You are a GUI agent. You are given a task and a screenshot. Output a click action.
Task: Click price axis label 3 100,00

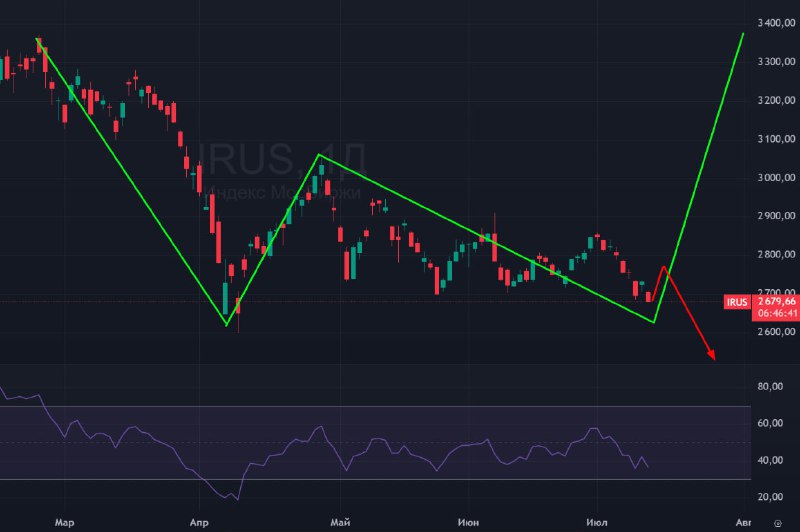[777, 139]
